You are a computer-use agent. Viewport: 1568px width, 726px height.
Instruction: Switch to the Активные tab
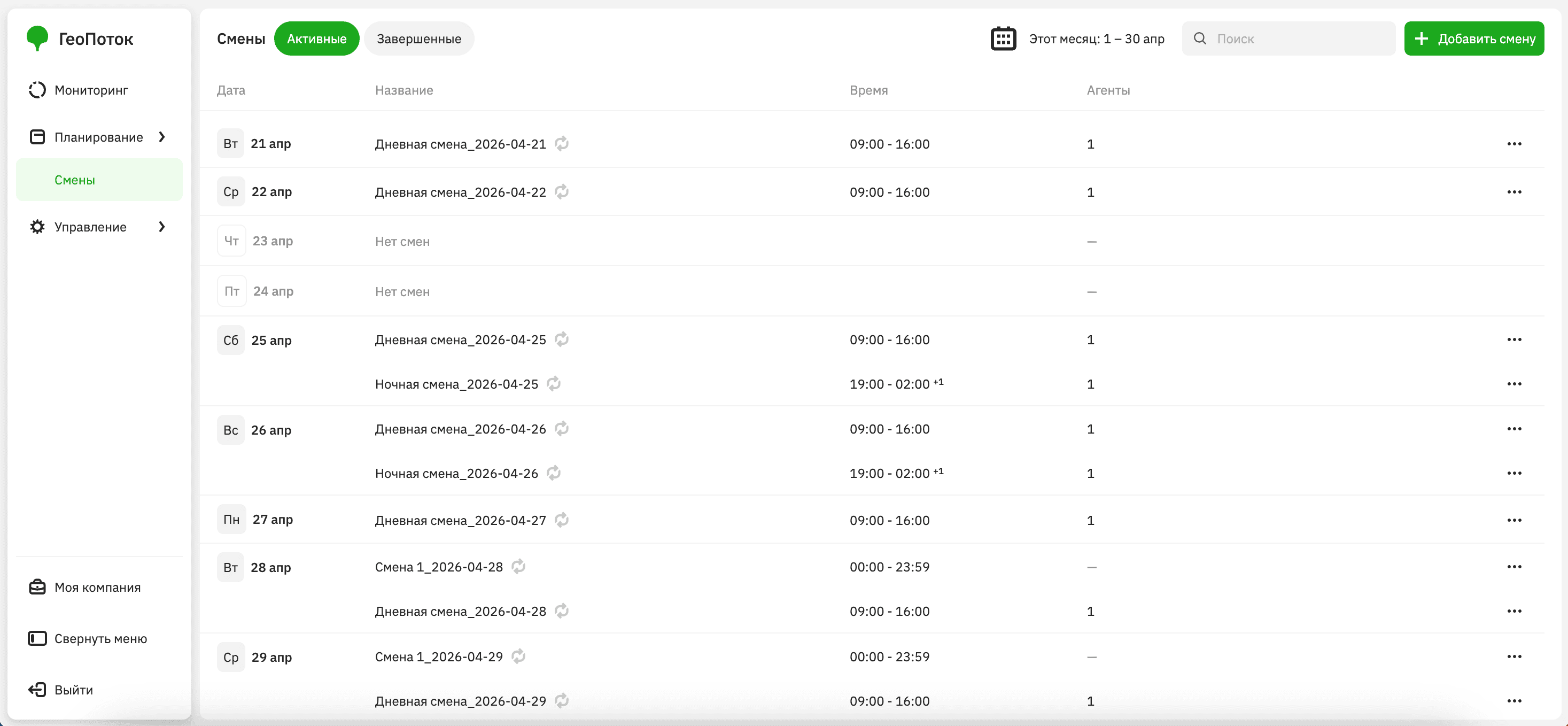(316, 38)
